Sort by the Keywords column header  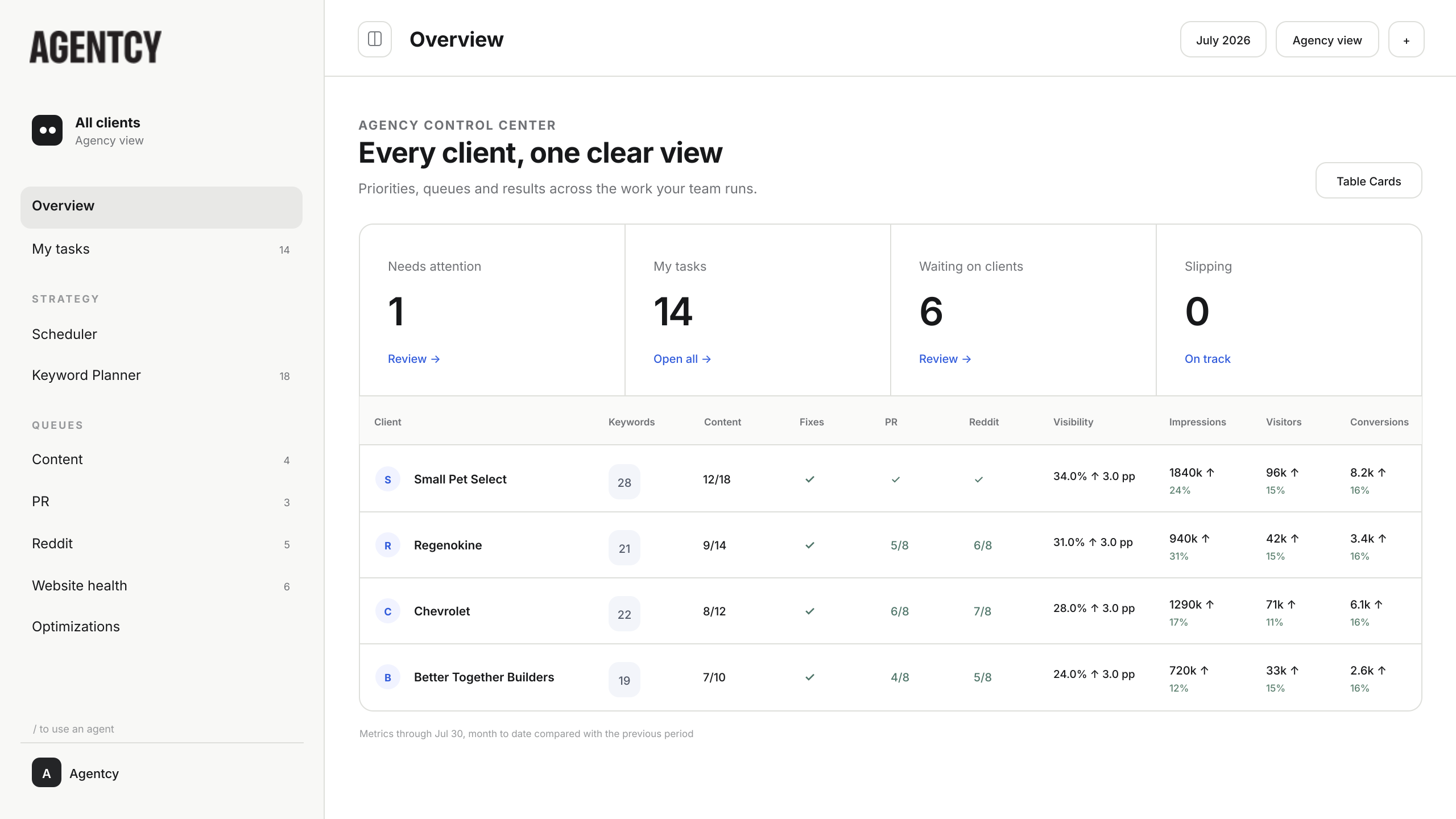631,422
